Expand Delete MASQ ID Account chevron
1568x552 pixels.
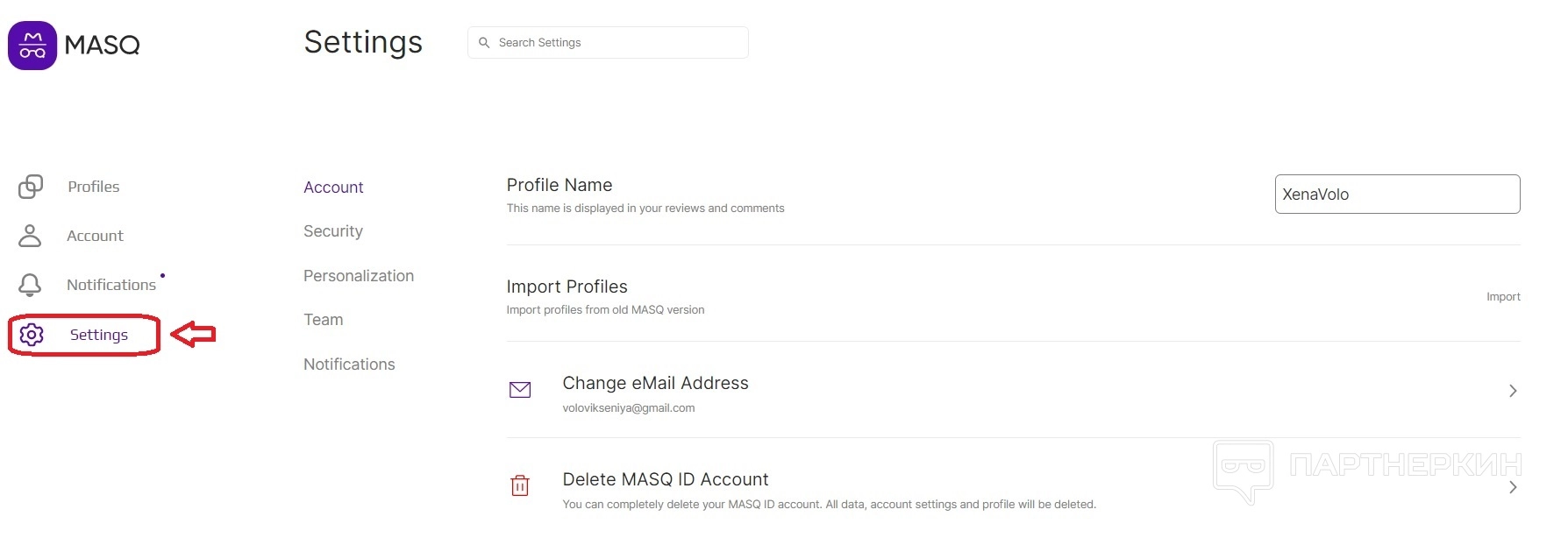pyautogui.click(x=1512, y=487)
